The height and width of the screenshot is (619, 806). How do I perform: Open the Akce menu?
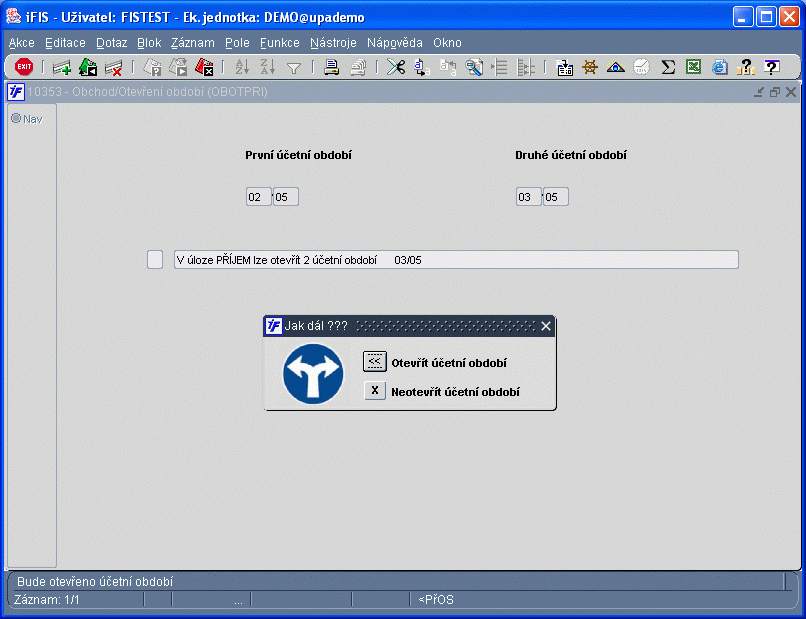[22, 43]
